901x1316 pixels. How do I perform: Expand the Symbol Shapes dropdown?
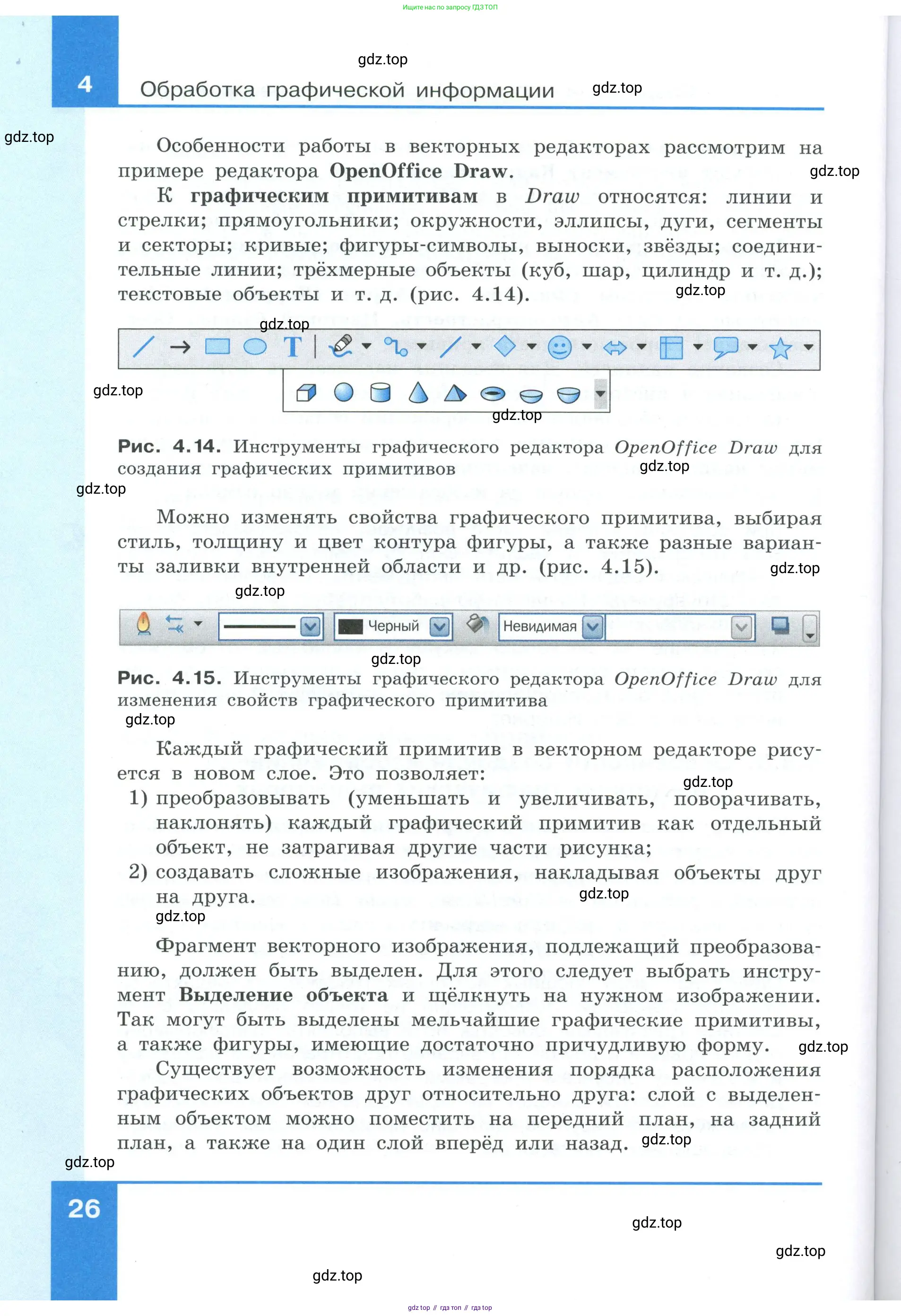tap(587, 346)
